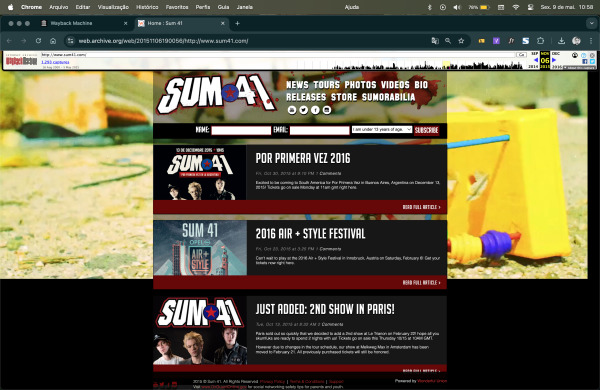Screen dimensions: 600x390
Task: Click the Email input field
Action: click(320, 131)
